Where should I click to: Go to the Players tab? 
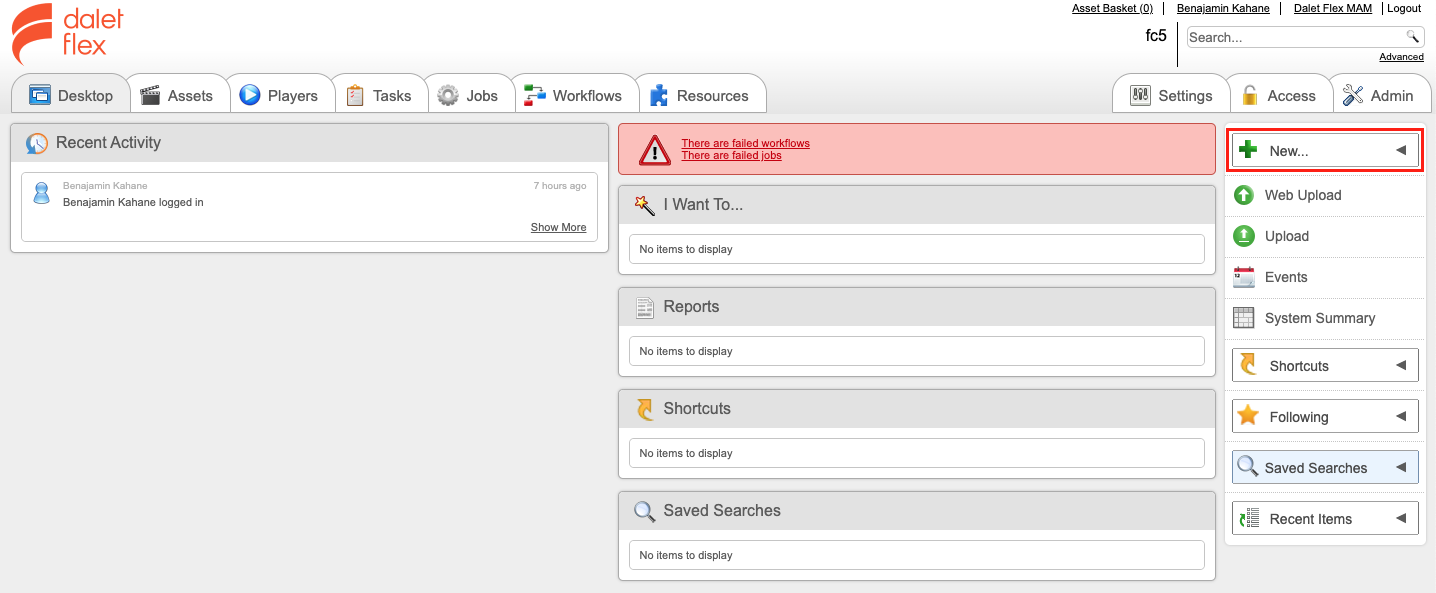coord(280,95)
